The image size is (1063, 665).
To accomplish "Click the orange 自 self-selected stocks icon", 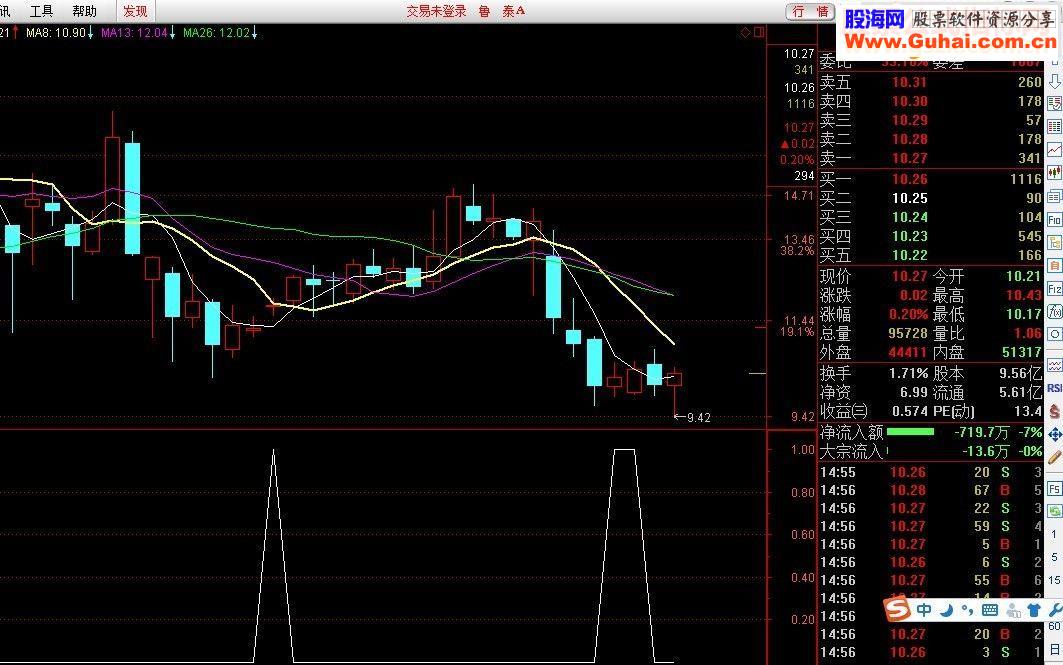I will point(1055,266).
